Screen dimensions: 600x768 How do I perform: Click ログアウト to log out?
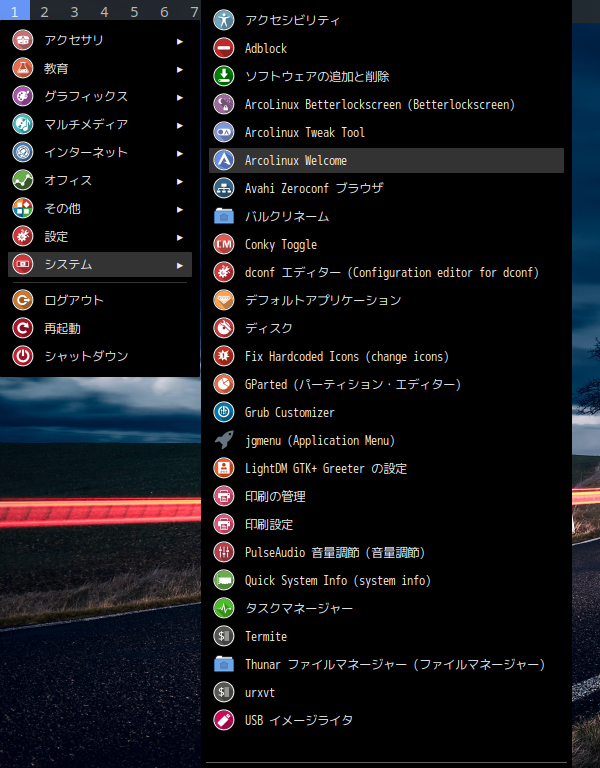tap(100, 300)
